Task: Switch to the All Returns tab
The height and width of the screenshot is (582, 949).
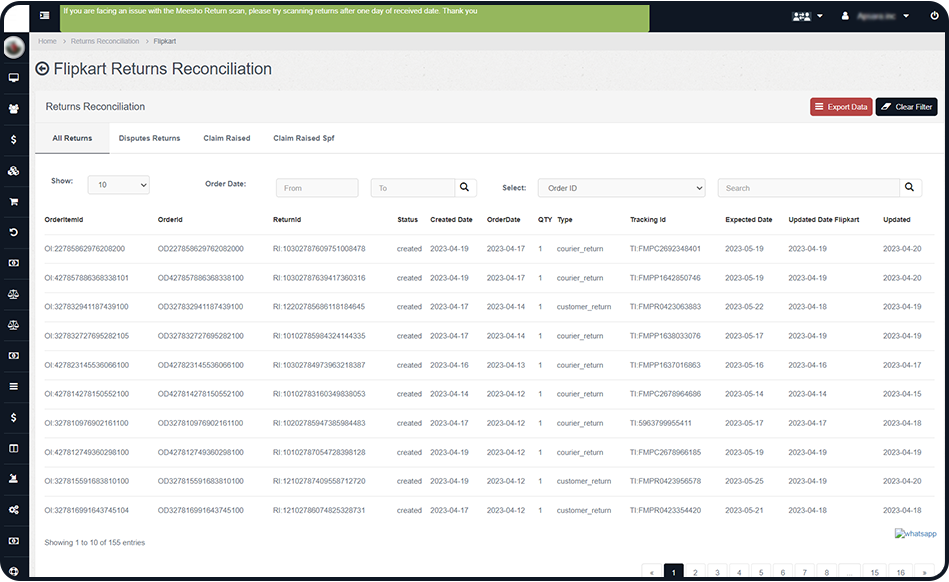Action: [72, 139]
